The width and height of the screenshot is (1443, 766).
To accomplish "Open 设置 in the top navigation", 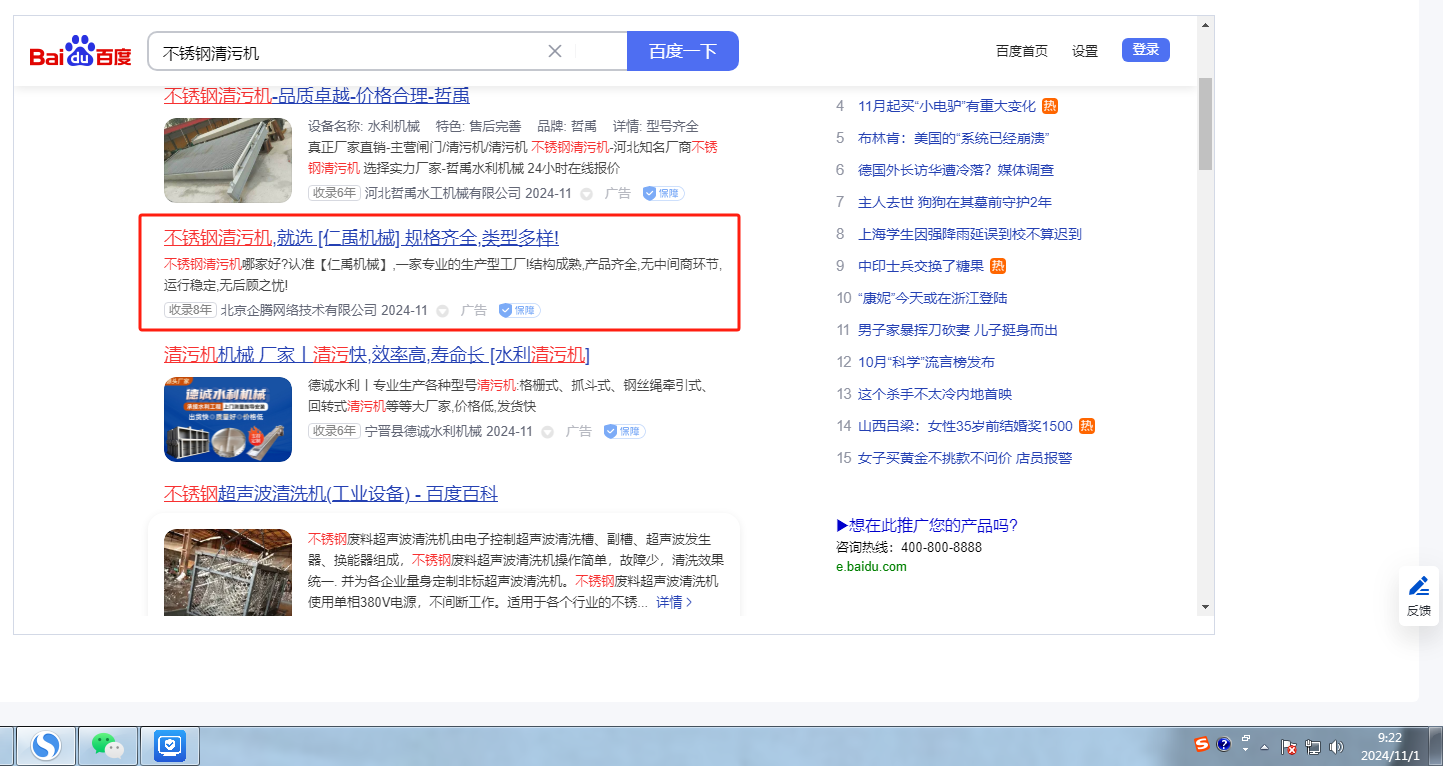I will [1085, 51].
